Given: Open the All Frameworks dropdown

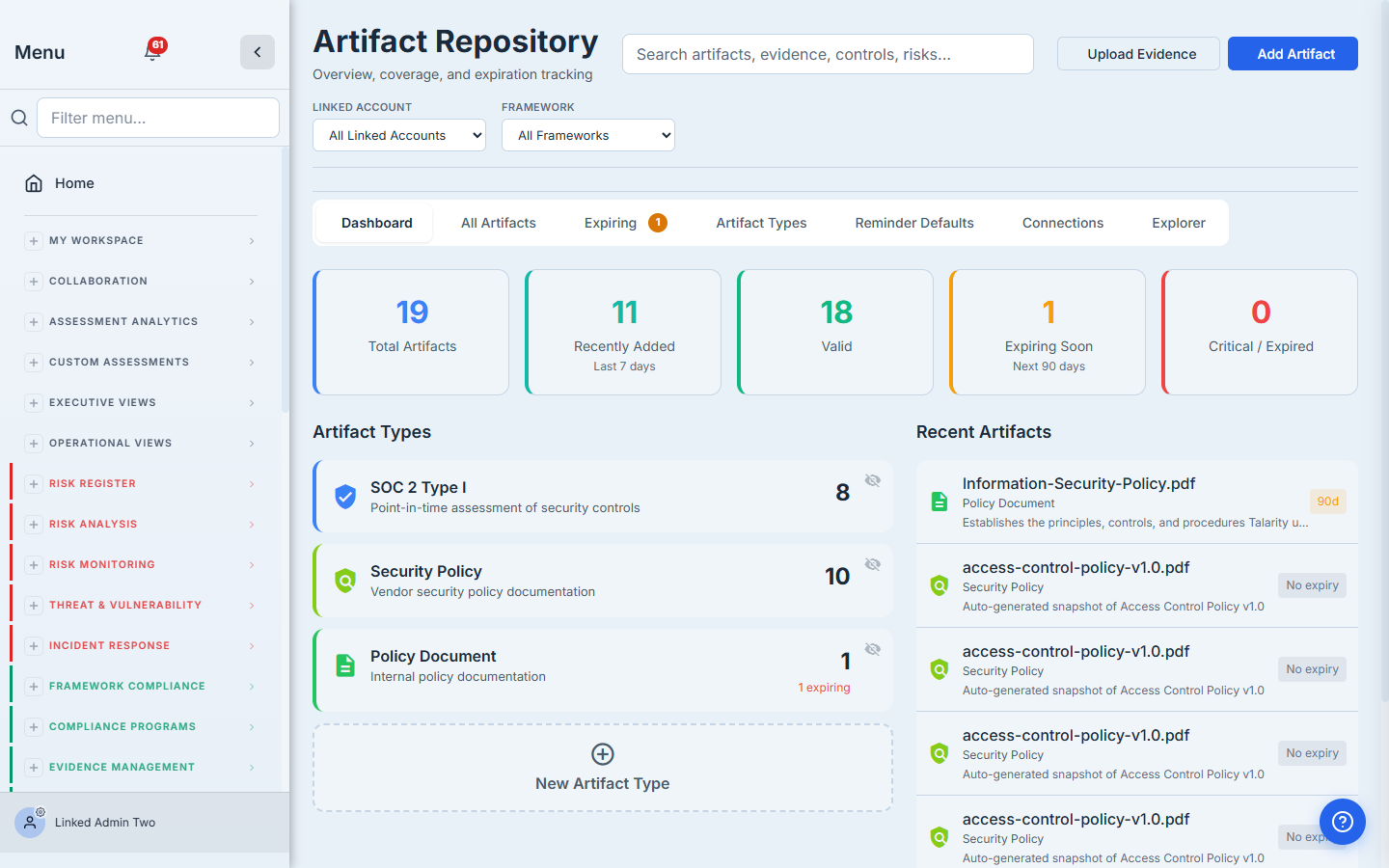Looking at the screenshot, I should click(x=588, y=135).
